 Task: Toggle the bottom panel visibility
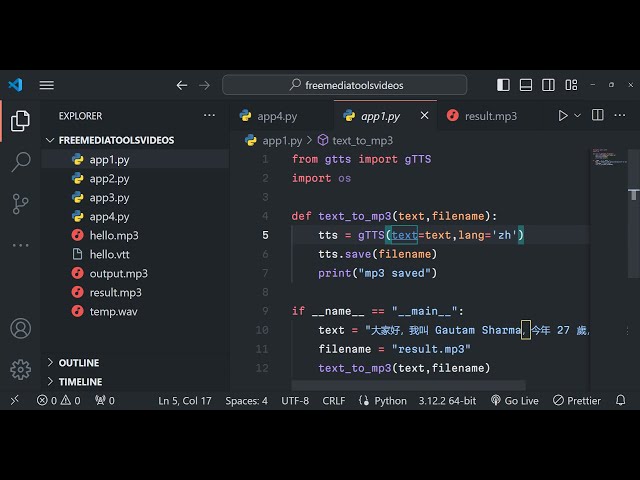coord(525,85)
